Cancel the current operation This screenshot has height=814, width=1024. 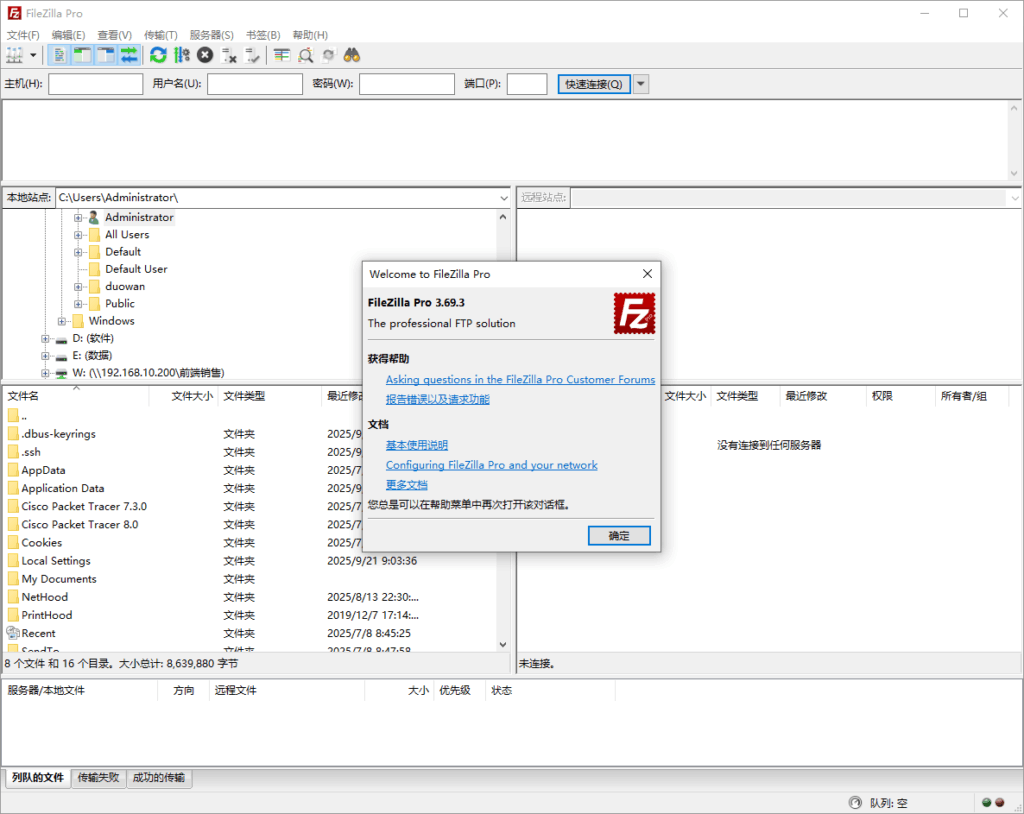(x=204, y=55)
